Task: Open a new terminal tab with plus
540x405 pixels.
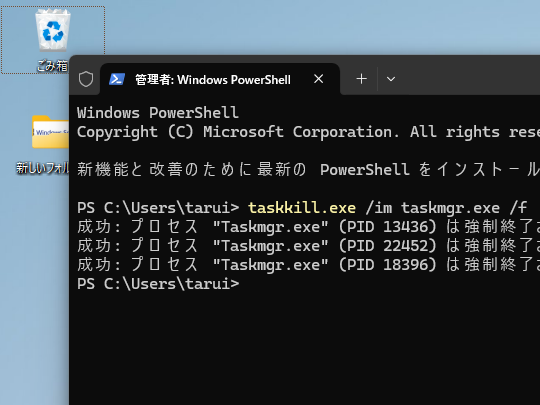Action: (x=361, y=79)
